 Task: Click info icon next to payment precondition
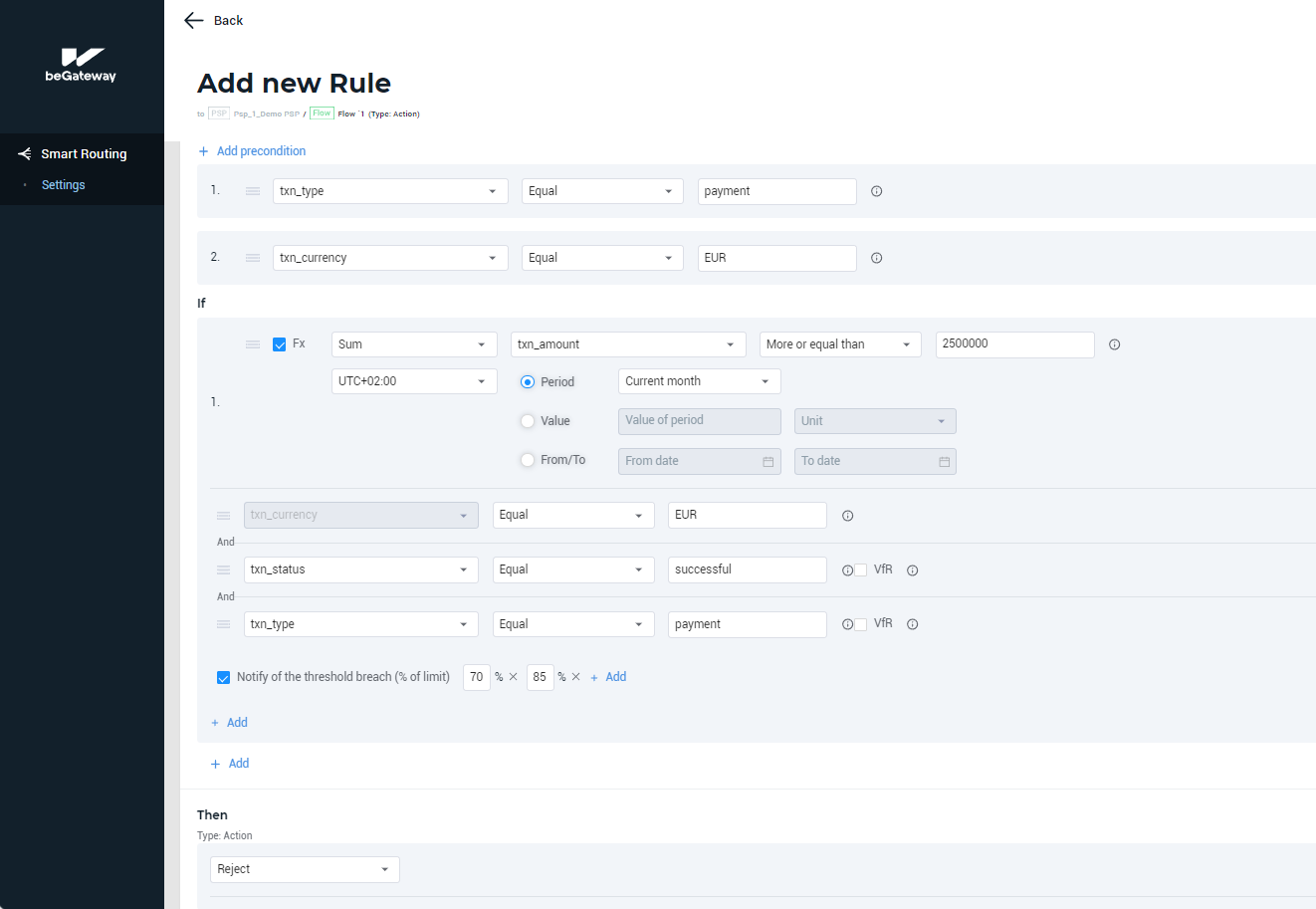[x=876, y=191]
